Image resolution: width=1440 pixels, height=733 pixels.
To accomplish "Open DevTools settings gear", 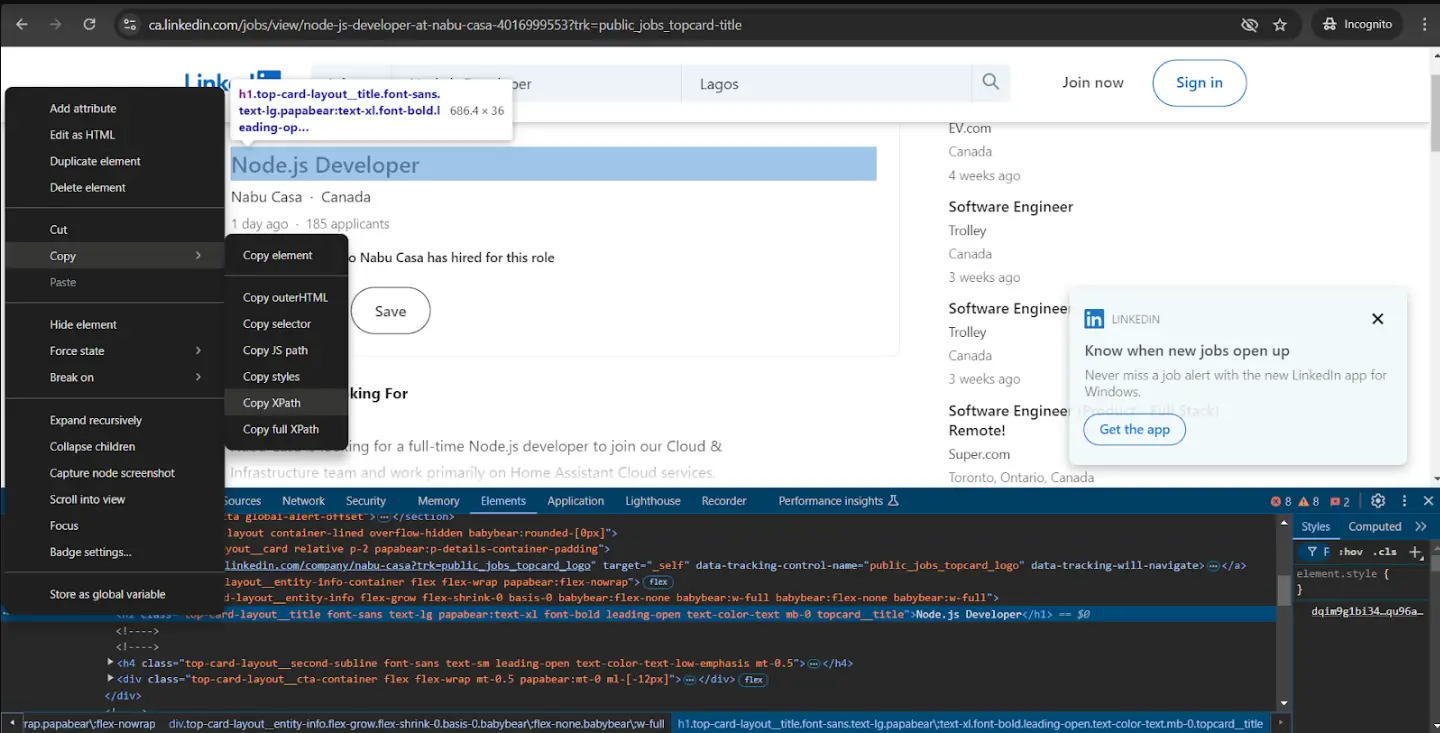I will coord(1378,501).
